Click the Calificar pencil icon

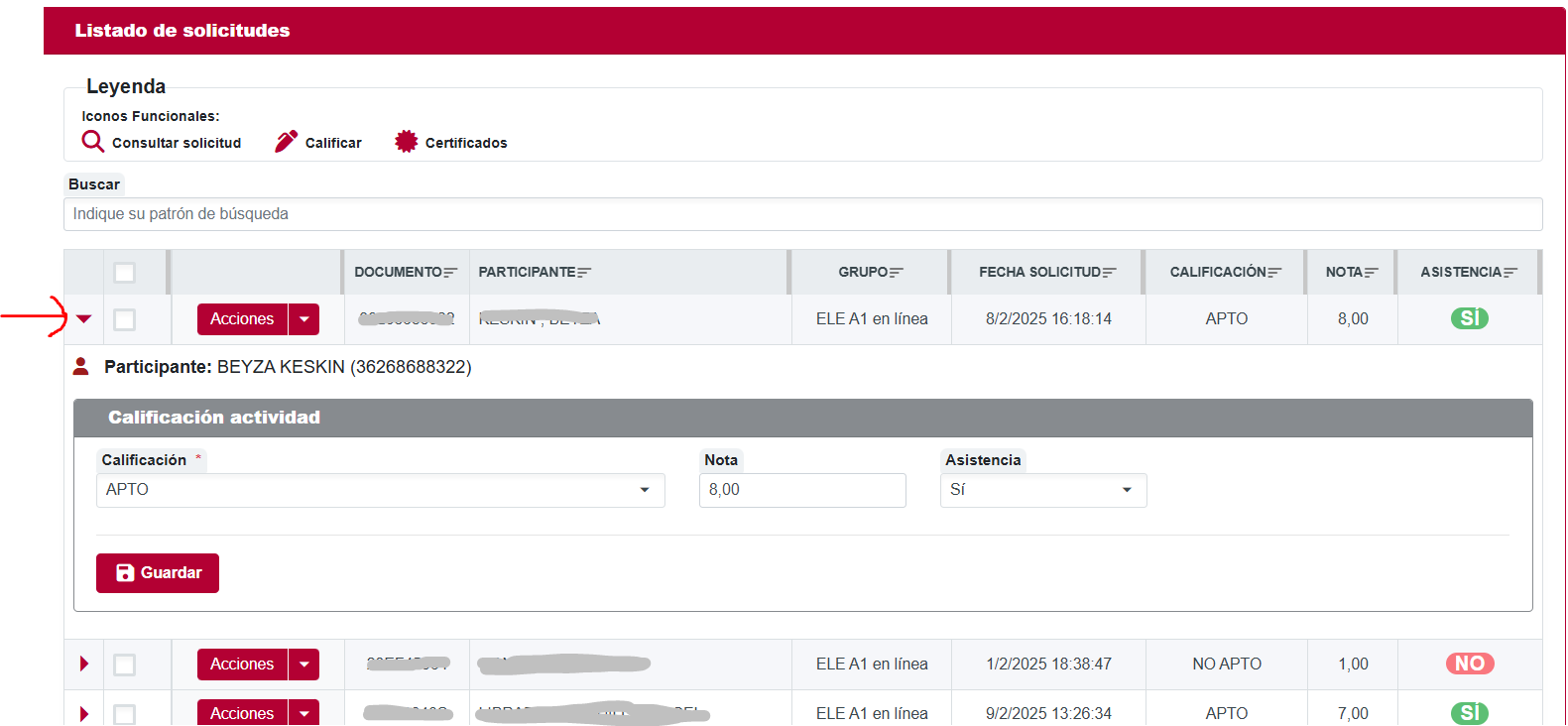click(x=286, y=142)
